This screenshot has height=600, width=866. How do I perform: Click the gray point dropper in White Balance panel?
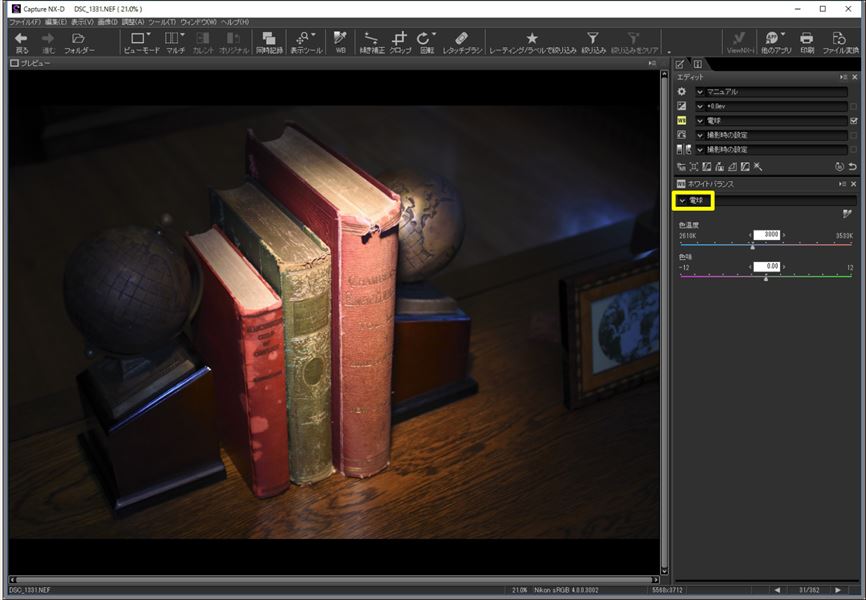[847, 214]
